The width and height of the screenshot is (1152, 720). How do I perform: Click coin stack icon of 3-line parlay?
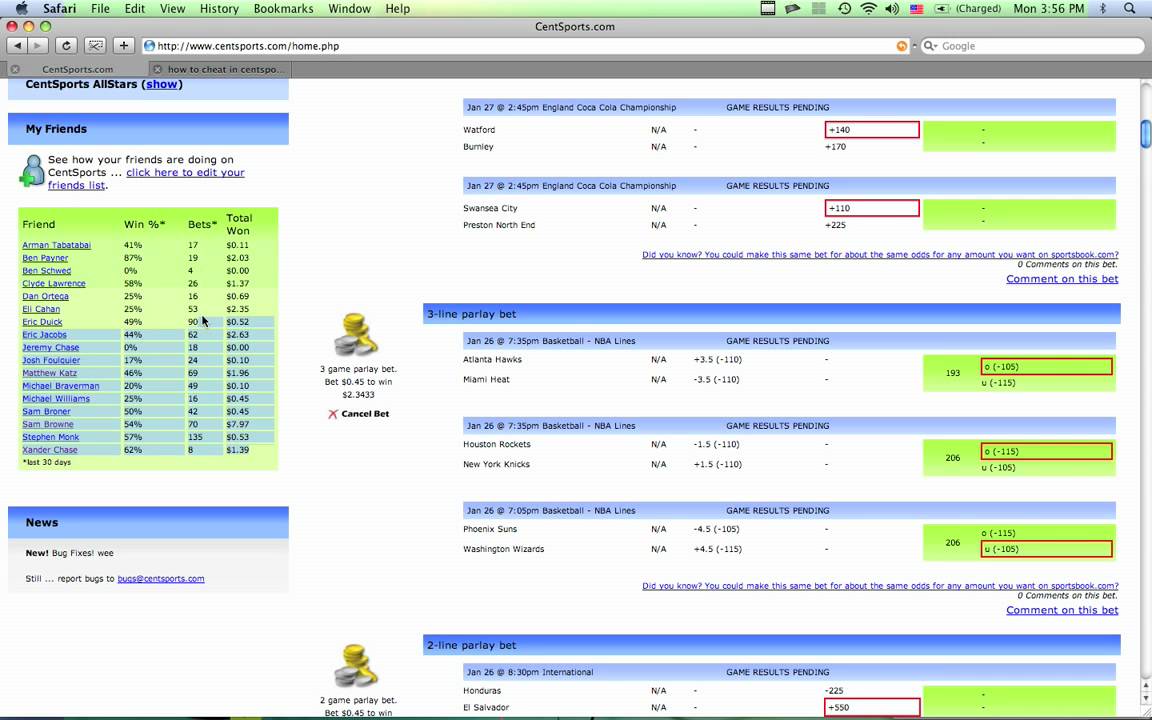point(355,336)
